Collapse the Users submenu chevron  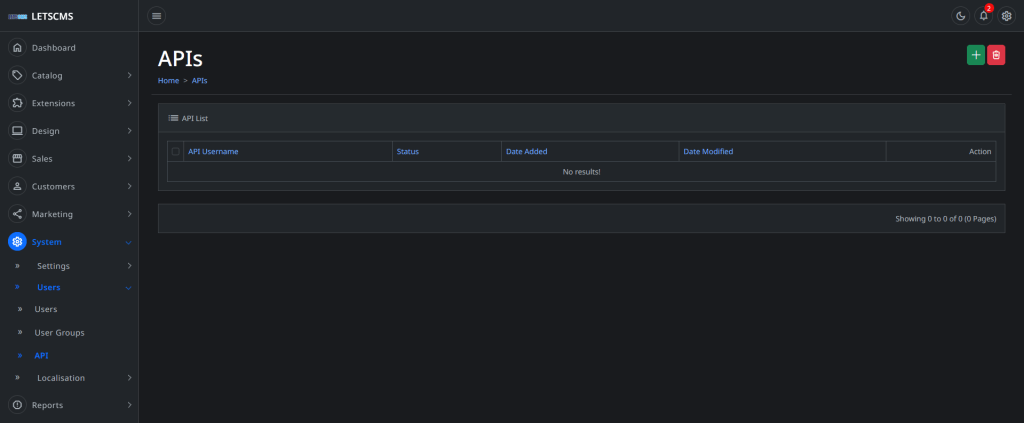(x=129, y=288)
